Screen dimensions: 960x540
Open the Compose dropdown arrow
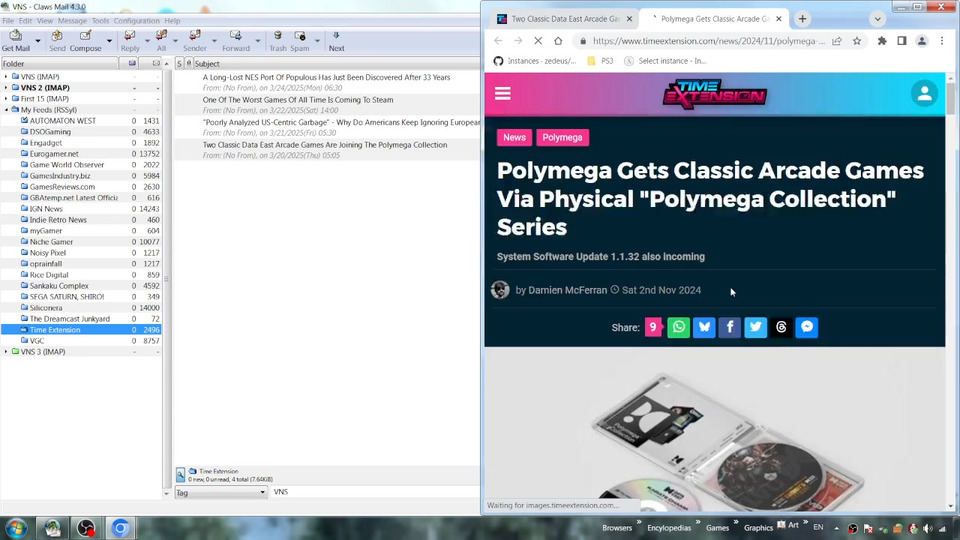pos(109,41)
